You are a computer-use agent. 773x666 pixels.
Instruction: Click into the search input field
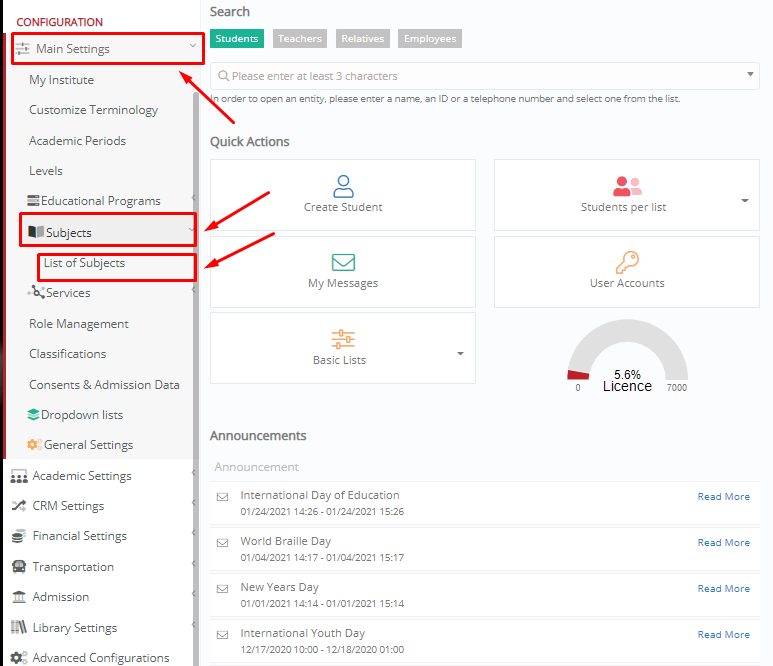coord(485,76)
